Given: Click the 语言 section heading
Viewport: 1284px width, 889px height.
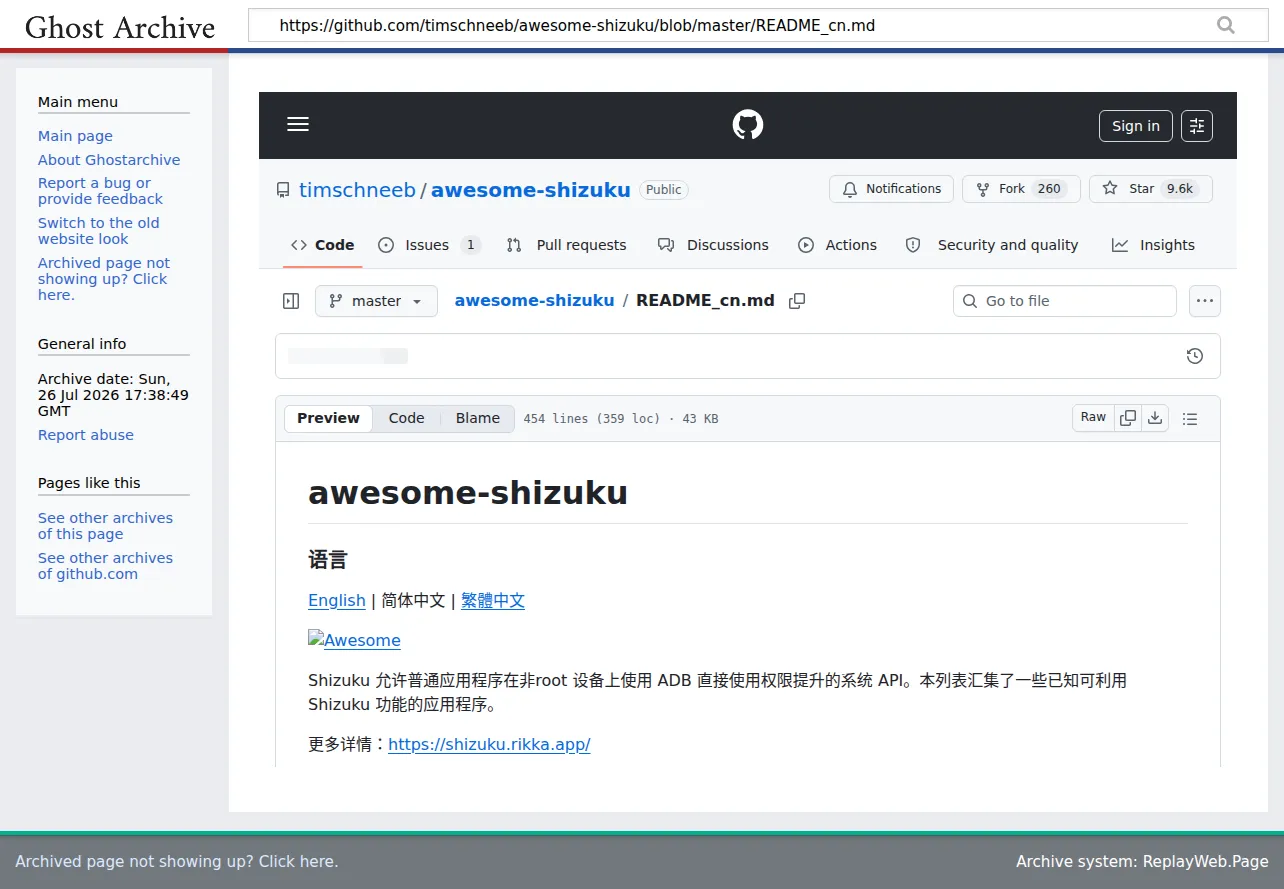Looking at the screenshot, I should click(328, 559).
